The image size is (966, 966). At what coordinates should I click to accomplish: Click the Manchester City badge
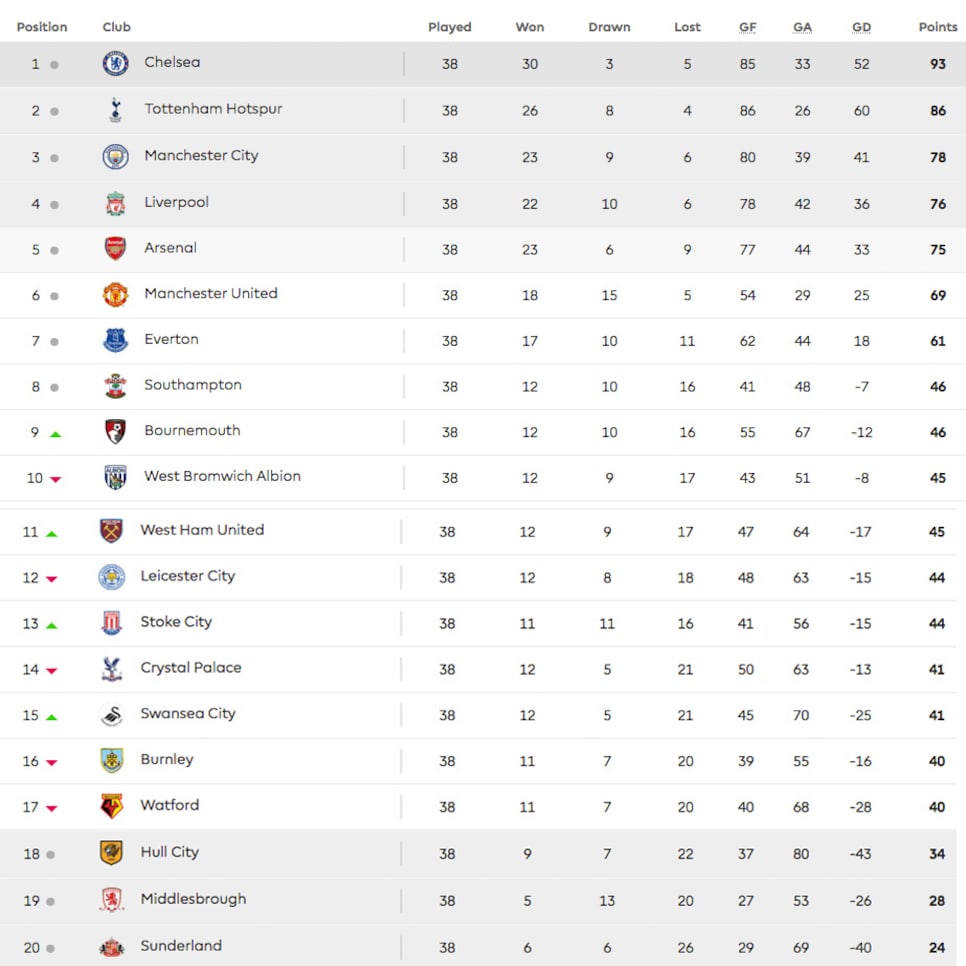point(115,156)
